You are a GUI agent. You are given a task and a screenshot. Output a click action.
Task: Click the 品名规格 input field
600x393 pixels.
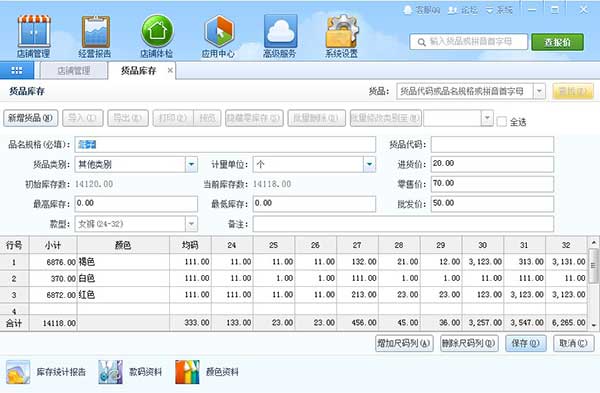pyautogui.click(x=225, y=144)
